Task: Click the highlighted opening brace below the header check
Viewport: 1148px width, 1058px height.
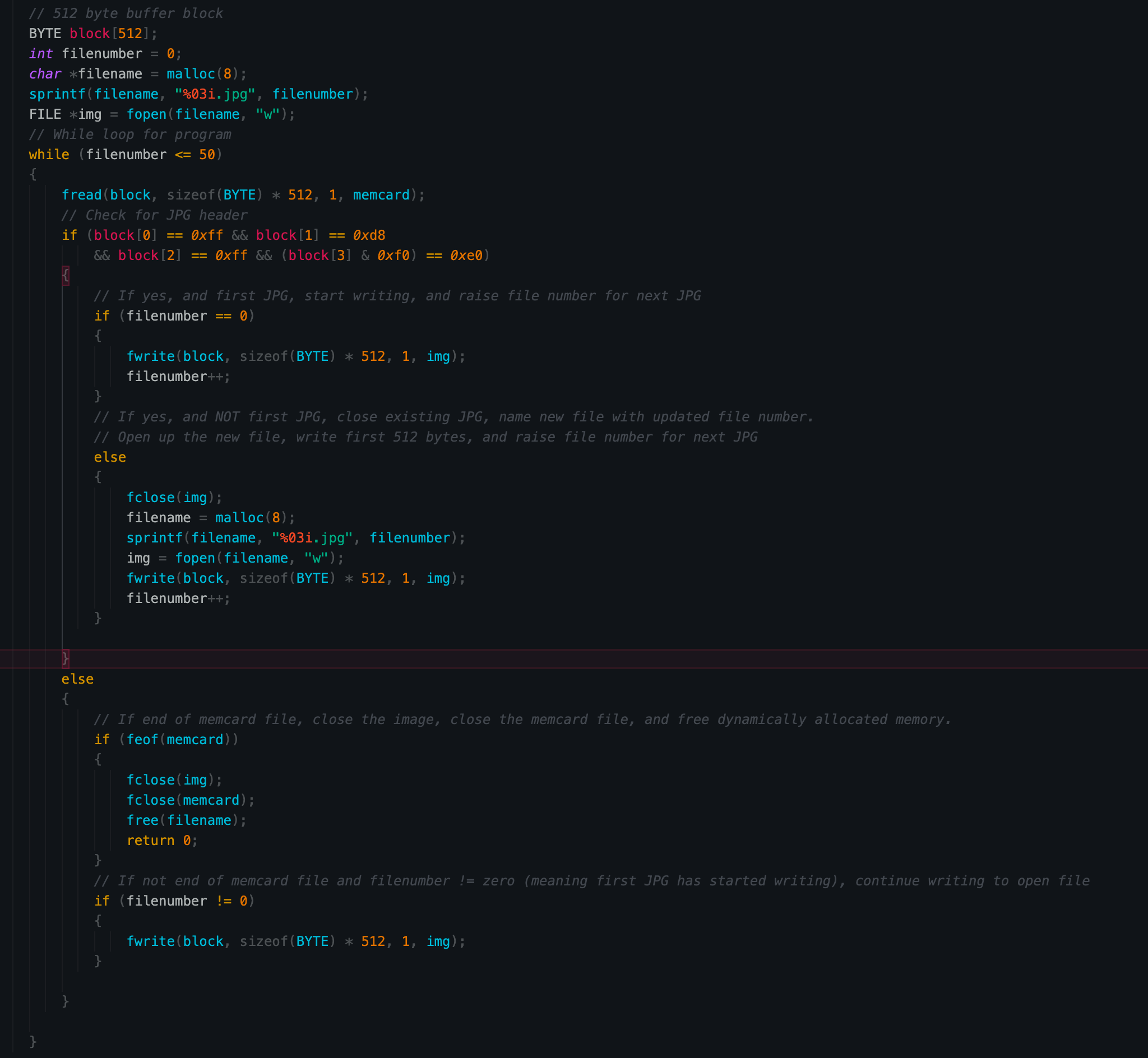Action: [x=65, y=275]
